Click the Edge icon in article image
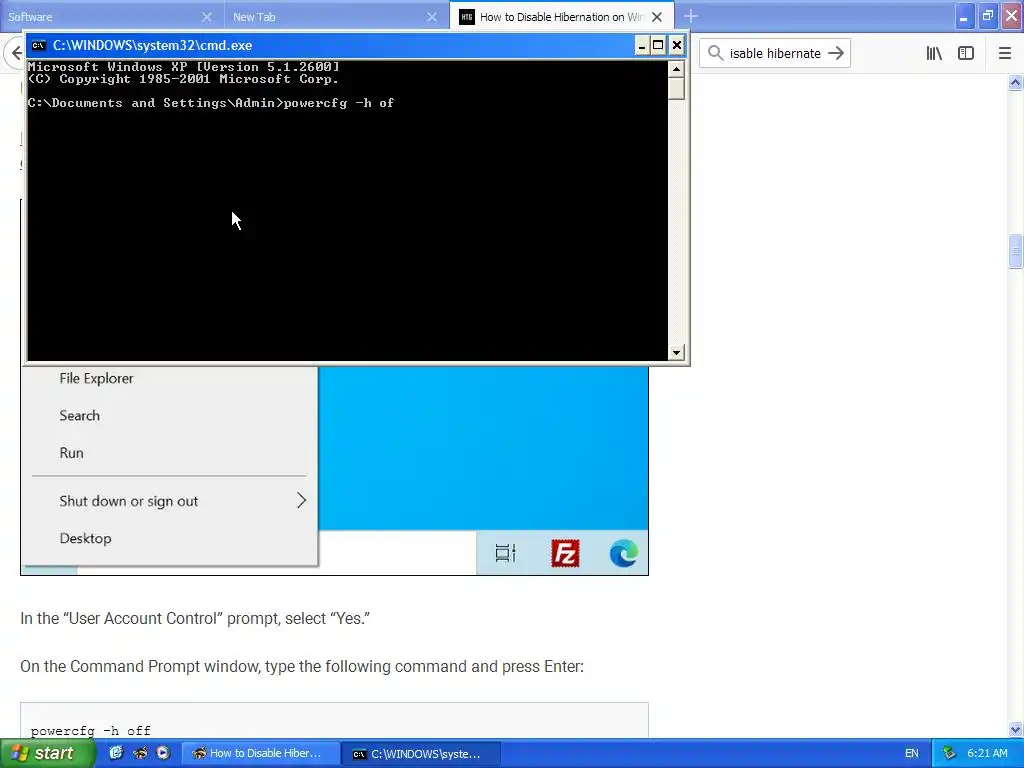 point(624,553)
